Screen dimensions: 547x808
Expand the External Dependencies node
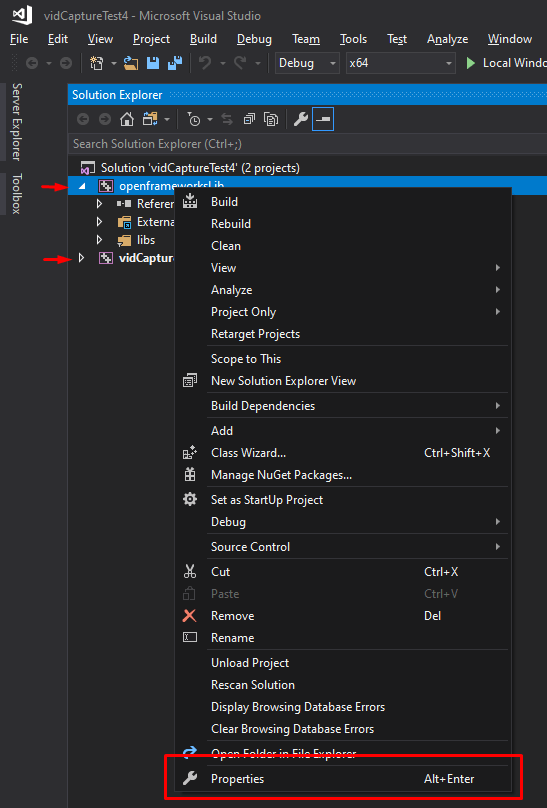(99, 222)
